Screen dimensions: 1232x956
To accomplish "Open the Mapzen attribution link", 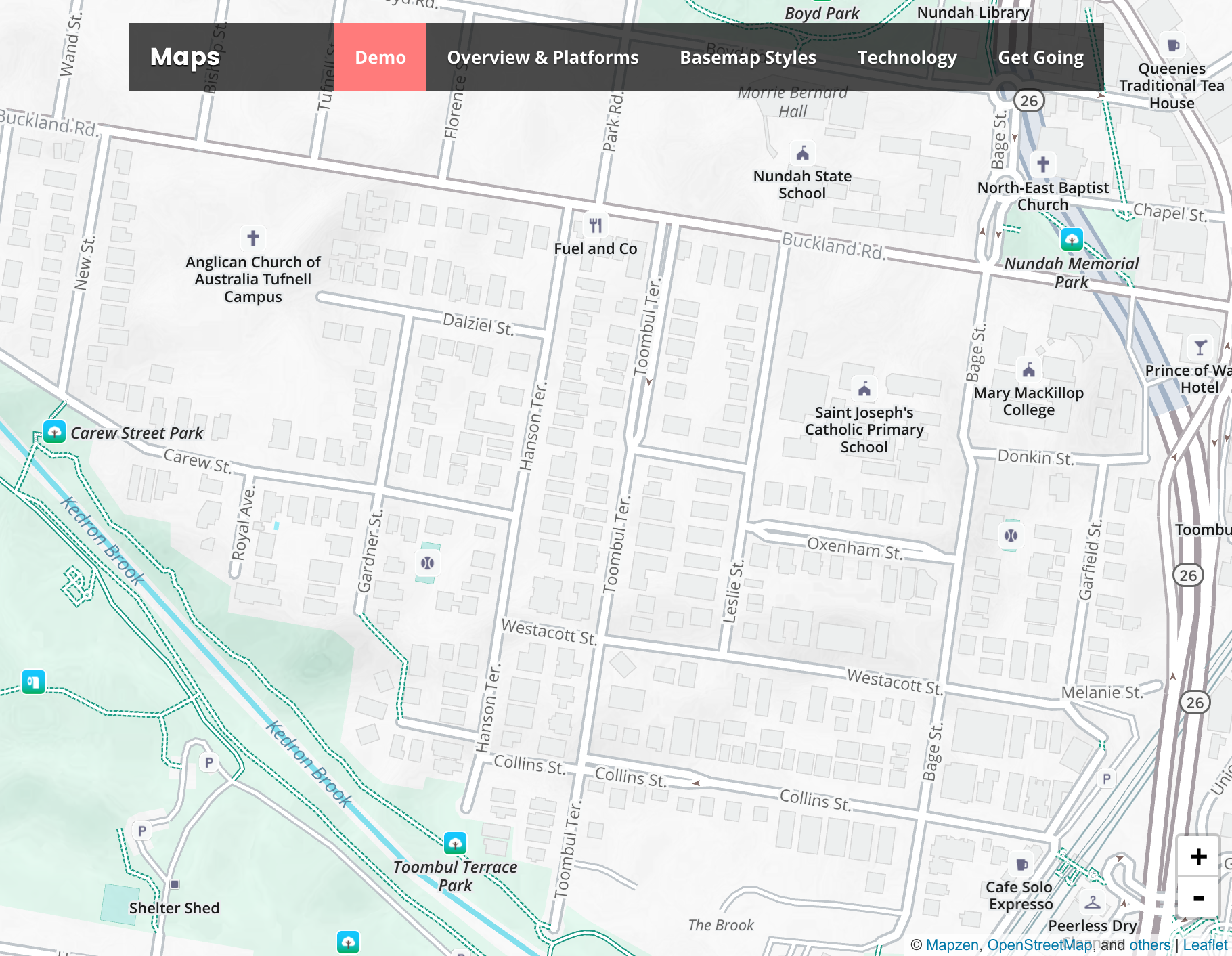I will coord(952,945).
